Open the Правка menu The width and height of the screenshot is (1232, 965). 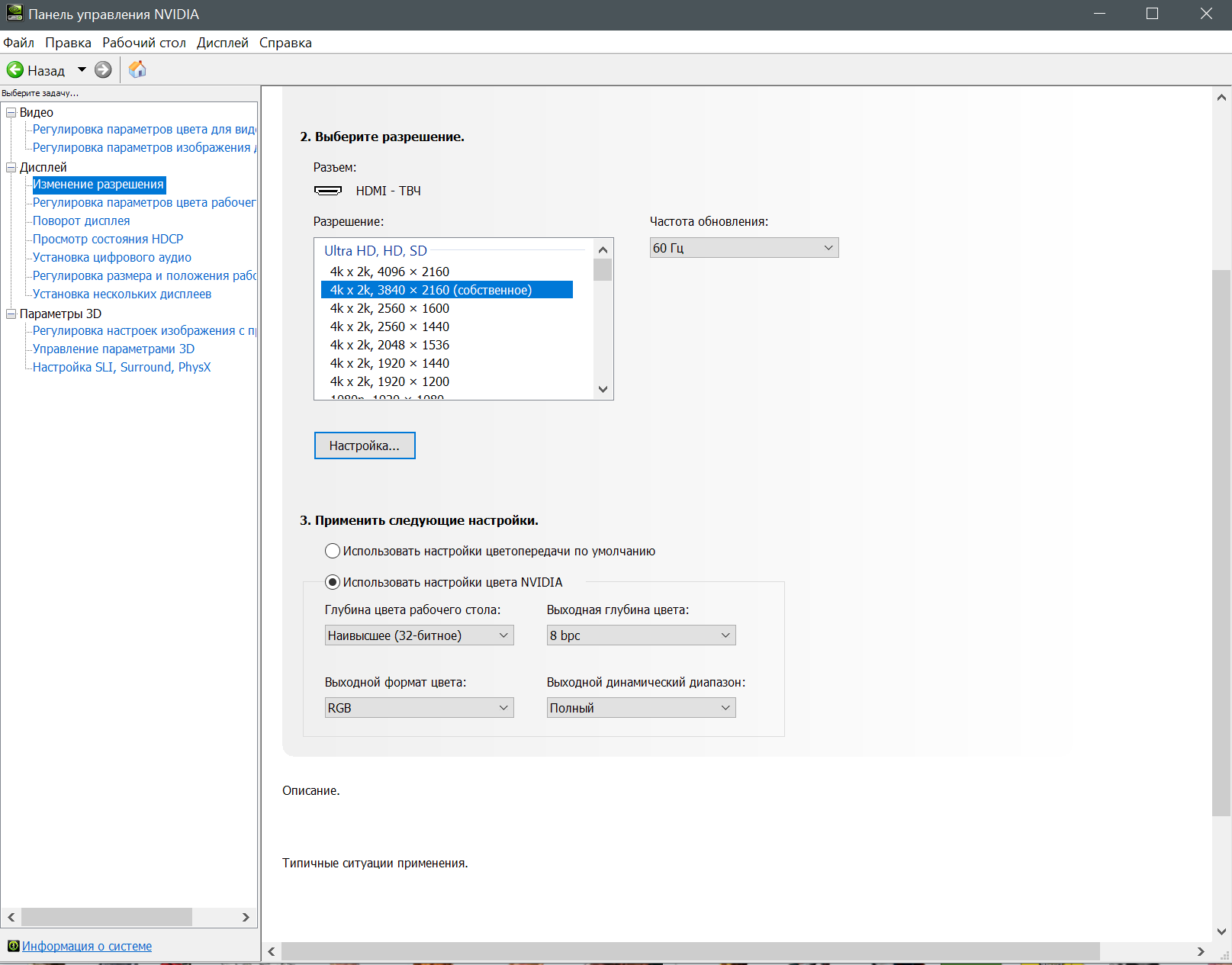[68, 43]
